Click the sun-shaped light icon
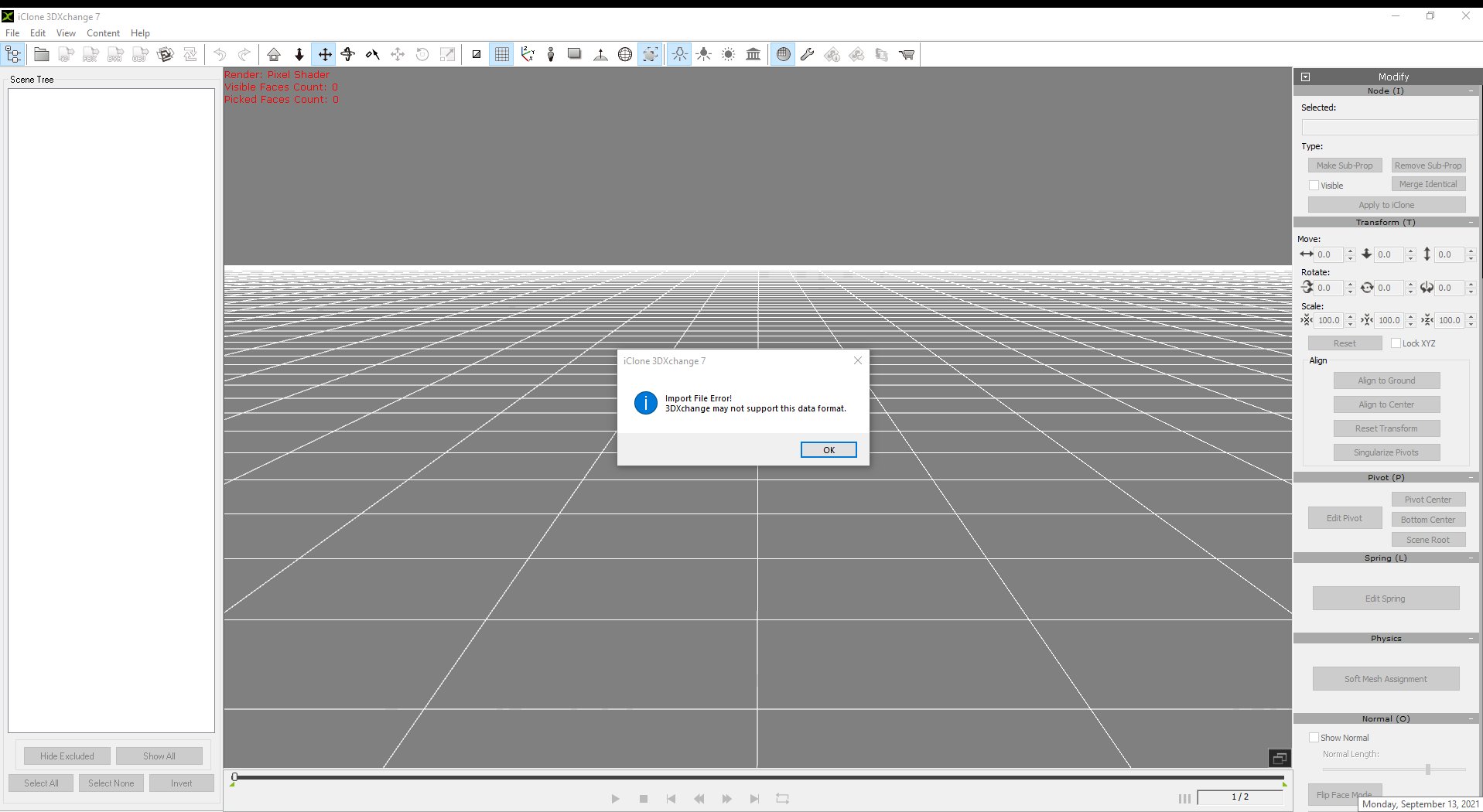Screen dimensions: 1483x812 (729, 54)
